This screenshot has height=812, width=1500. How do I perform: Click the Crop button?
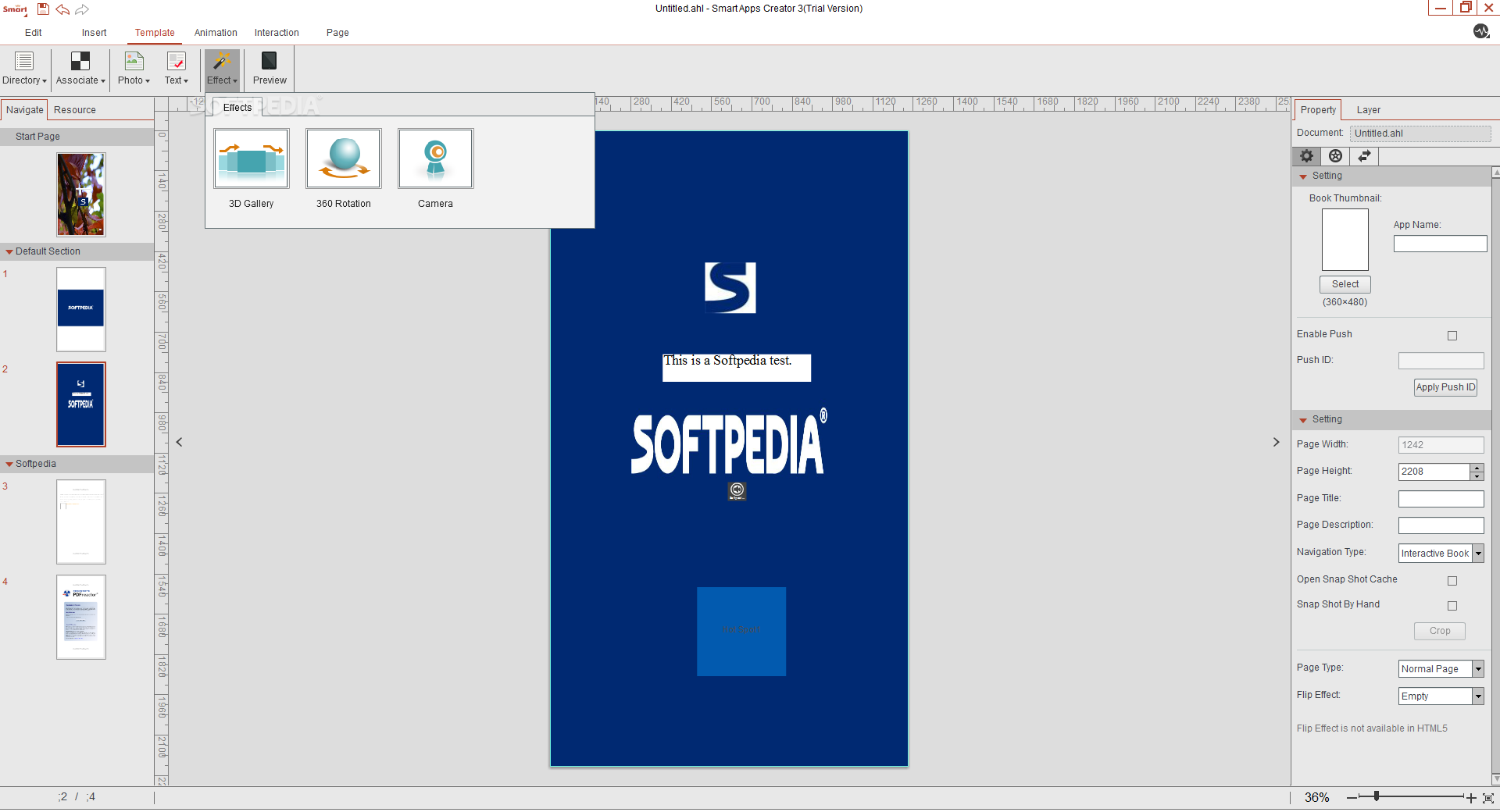1440,631
